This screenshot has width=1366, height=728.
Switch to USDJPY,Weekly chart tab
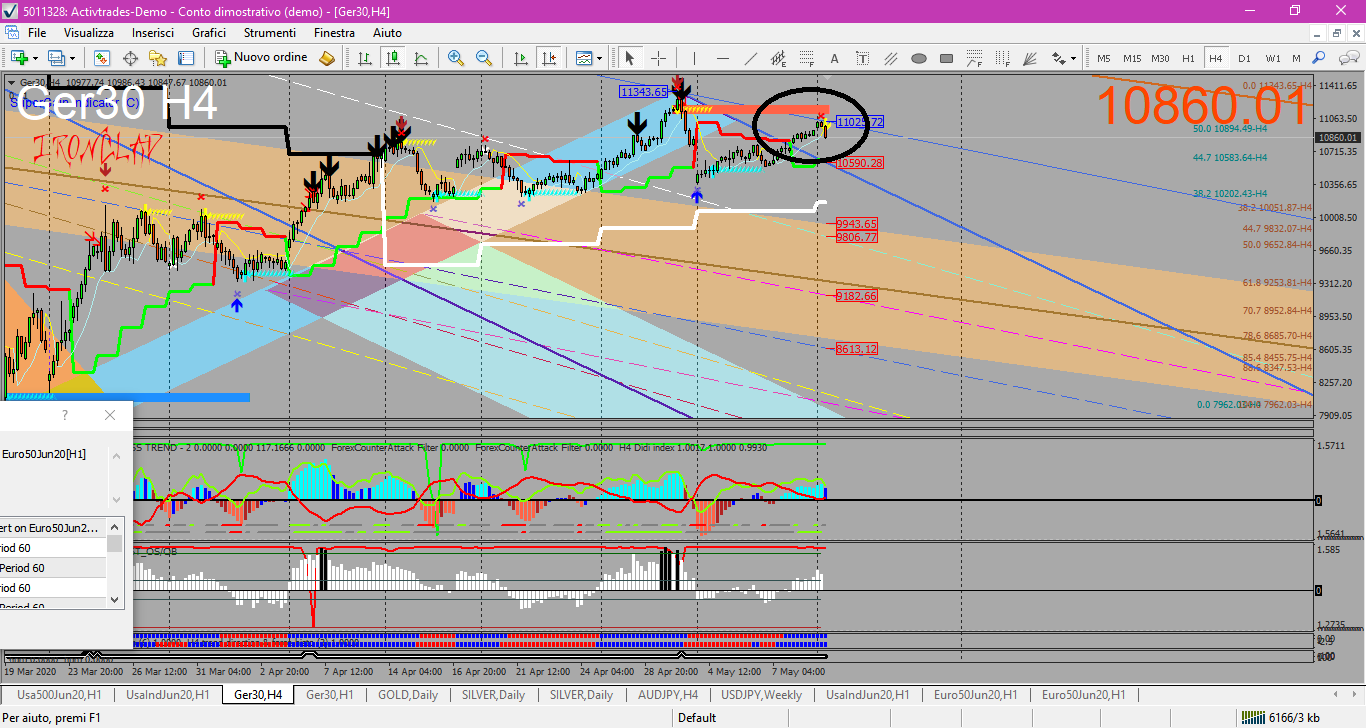761,694
